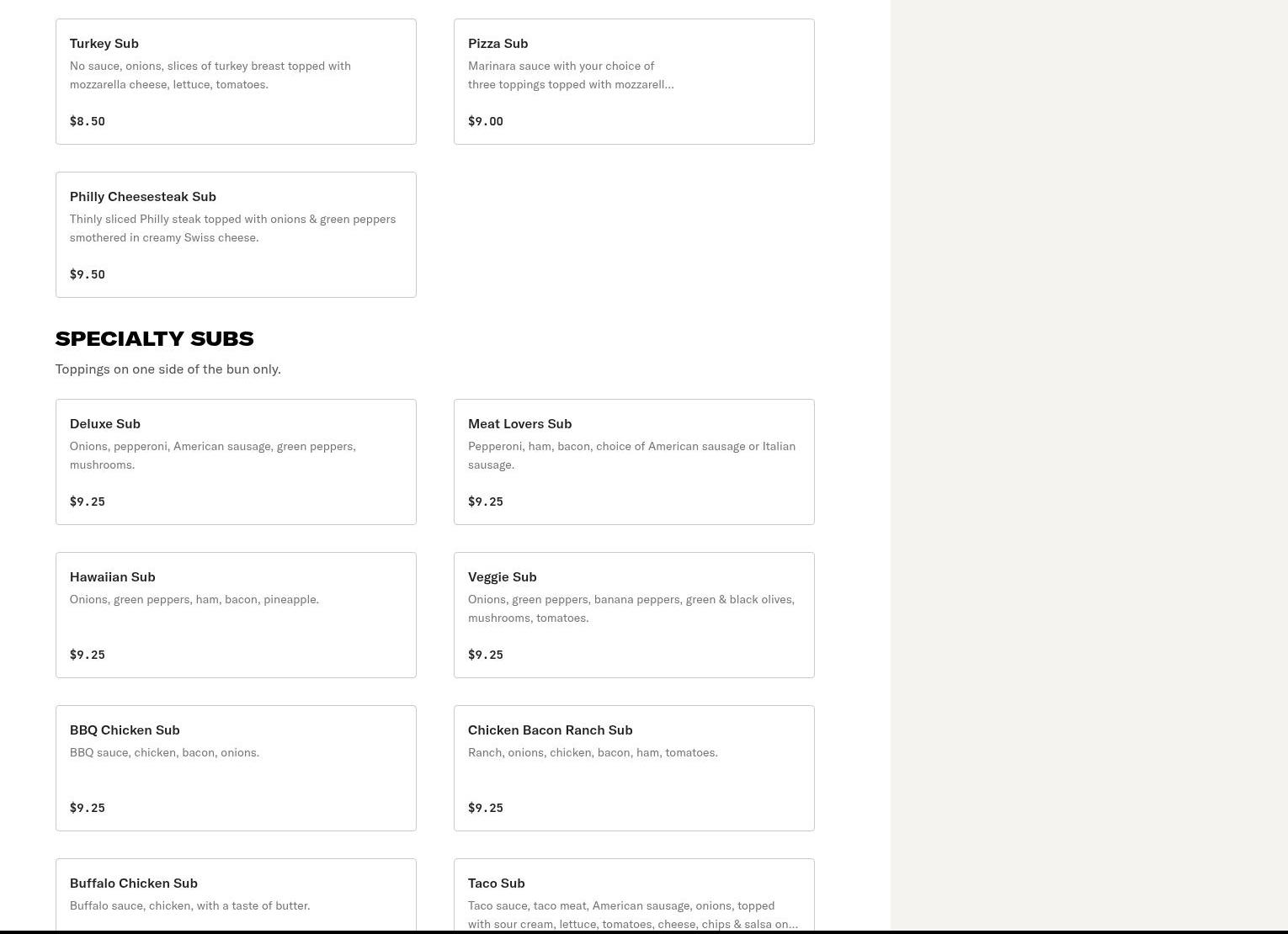1288x934 pixels.
Task: Open the Turkey Sub menu card
Action: [x=236, y=82]
